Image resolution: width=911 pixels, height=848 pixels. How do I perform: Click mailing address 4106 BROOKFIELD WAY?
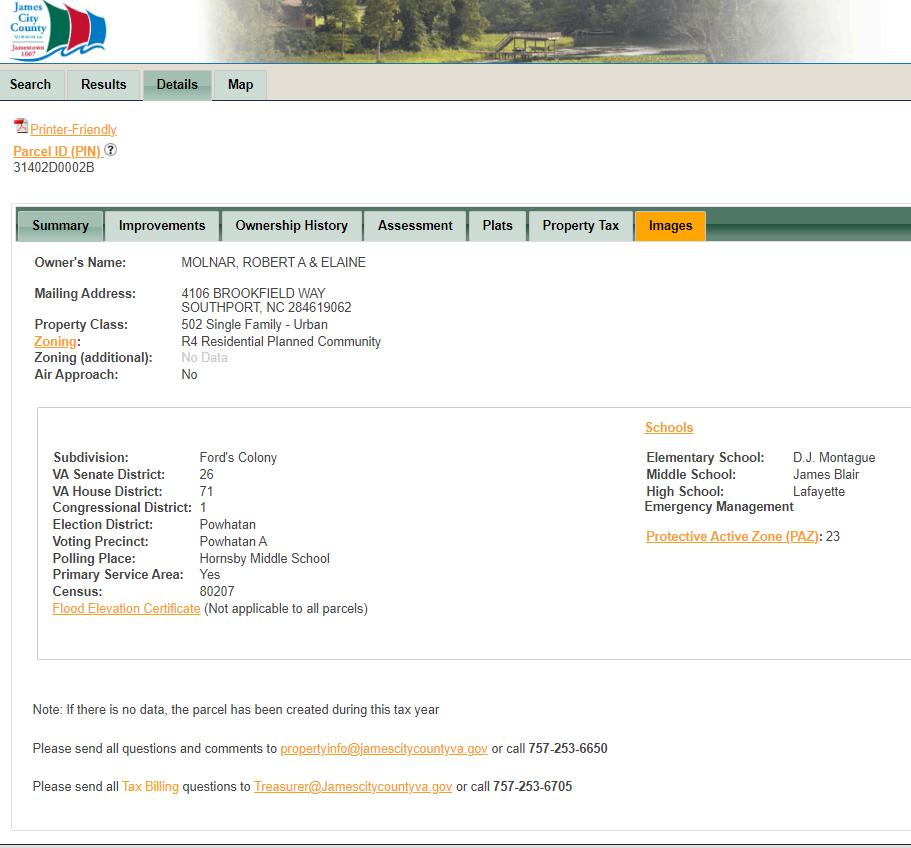(x=253, y=293)
